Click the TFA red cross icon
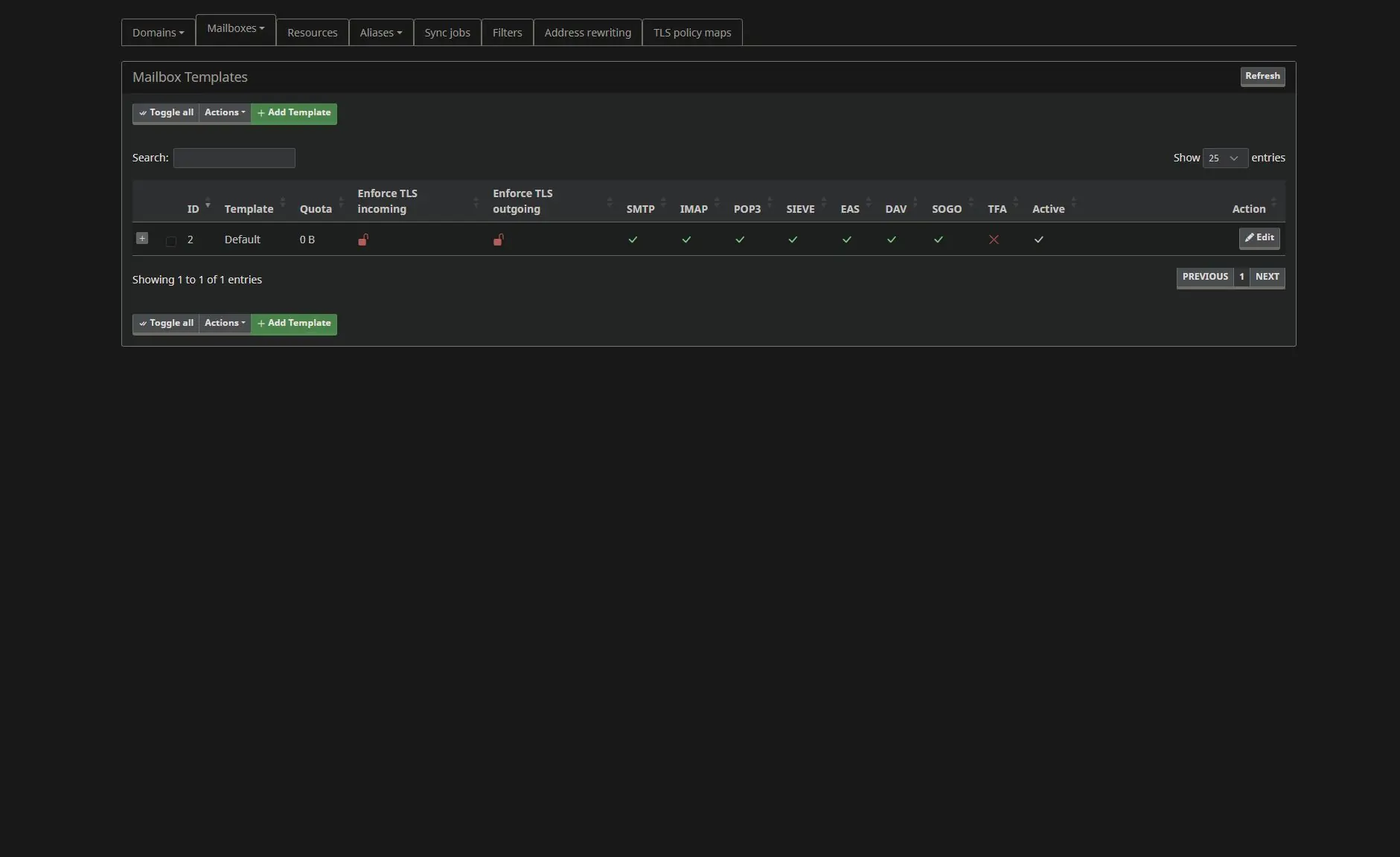This screenshot has height=857, width=1400. click(x=994, y=240)
